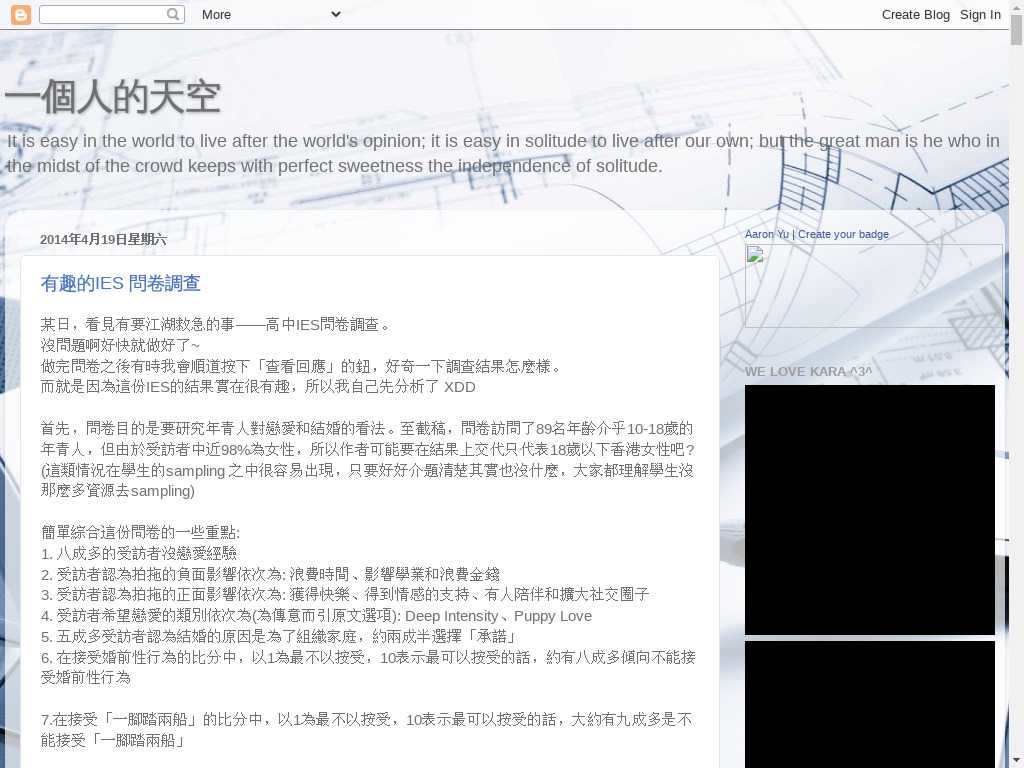Click the scrollbar up arrow
Image resolution: width=1024 pixels, height=768 pixels.
tap(1016, 8)
